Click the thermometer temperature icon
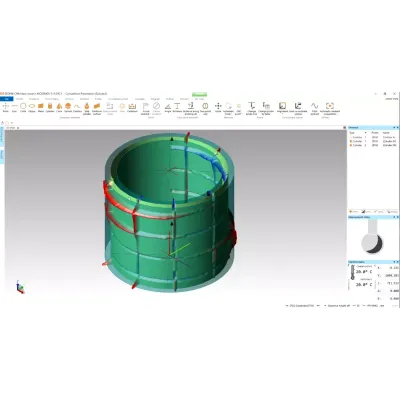400x400 pixels. [352, 272]
